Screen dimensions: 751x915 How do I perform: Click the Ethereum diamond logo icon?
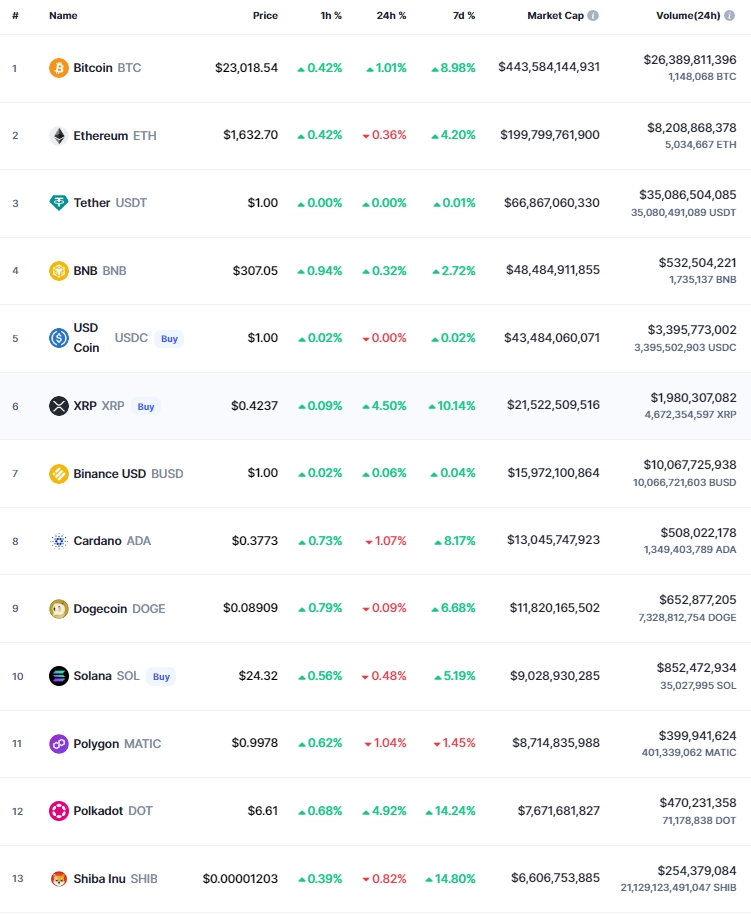(x=58, y=135)
